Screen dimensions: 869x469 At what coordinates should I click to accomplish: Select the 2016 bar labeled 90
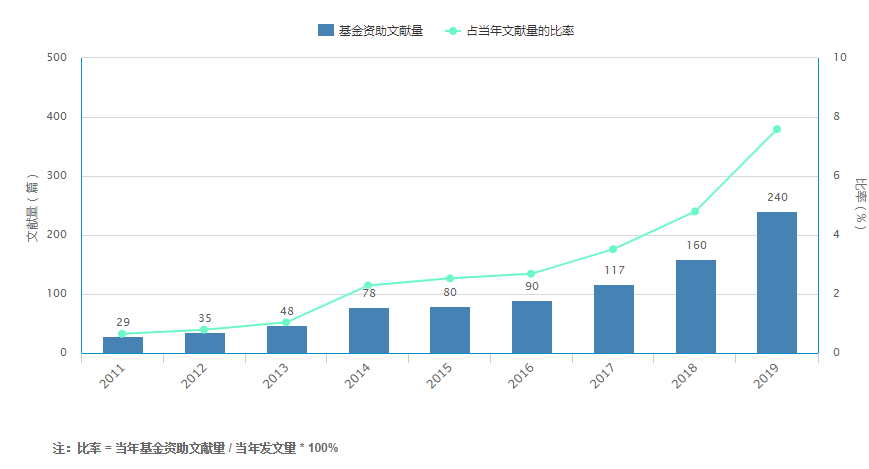pos(532,327)
